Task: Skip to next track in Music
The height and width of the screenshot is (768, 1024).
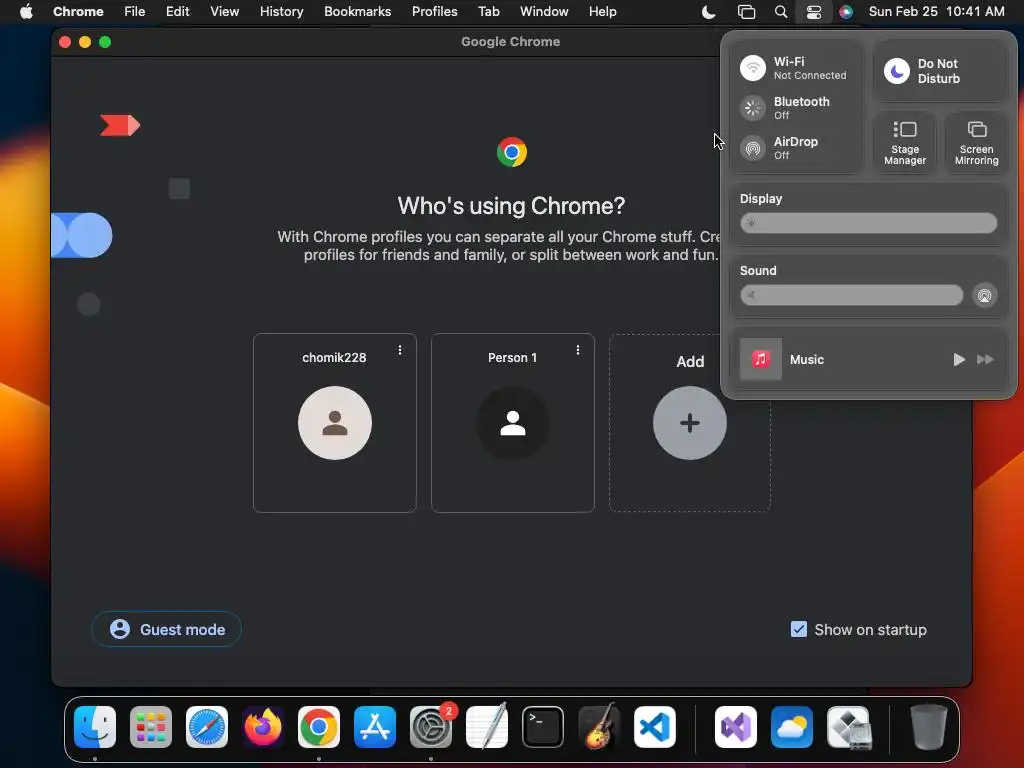Action: pos(985,359)
